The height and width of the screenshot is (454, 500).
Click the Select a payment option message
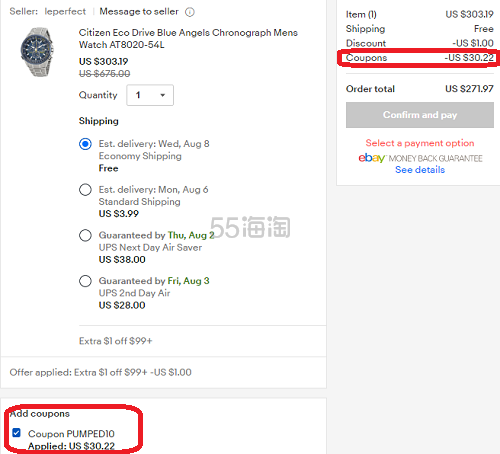pyautogui.click(x=420, y=143)
